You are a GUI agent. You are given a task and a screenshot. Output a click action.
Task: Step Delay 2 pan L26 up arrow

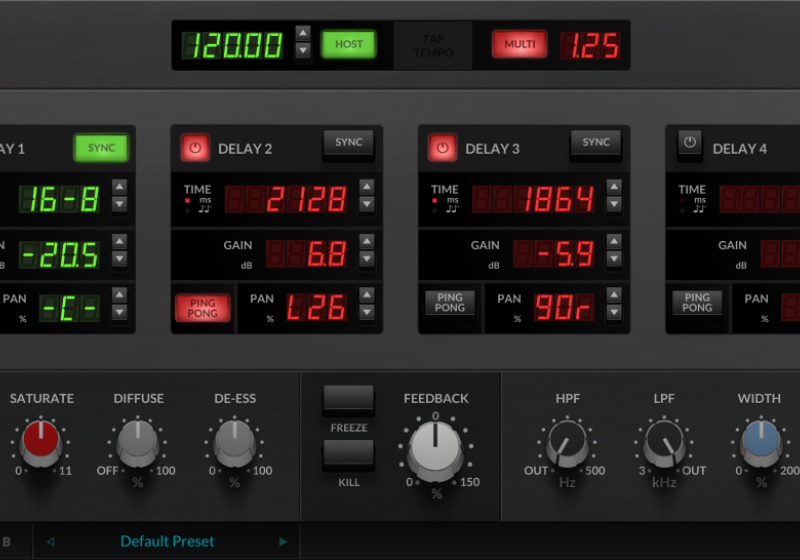coord(367,294)
